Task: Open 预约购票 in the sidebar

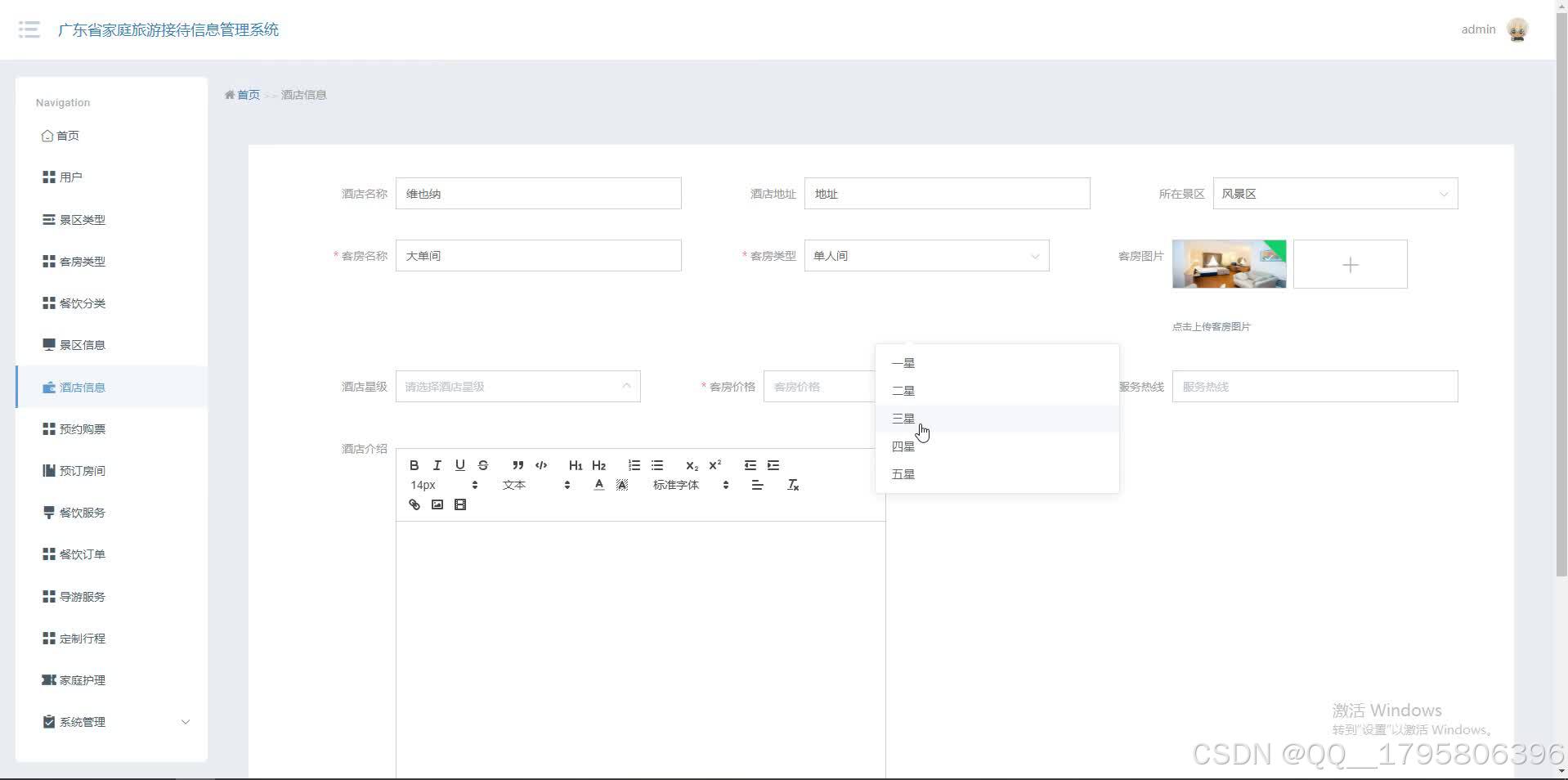Action: (x=111, y=429)
